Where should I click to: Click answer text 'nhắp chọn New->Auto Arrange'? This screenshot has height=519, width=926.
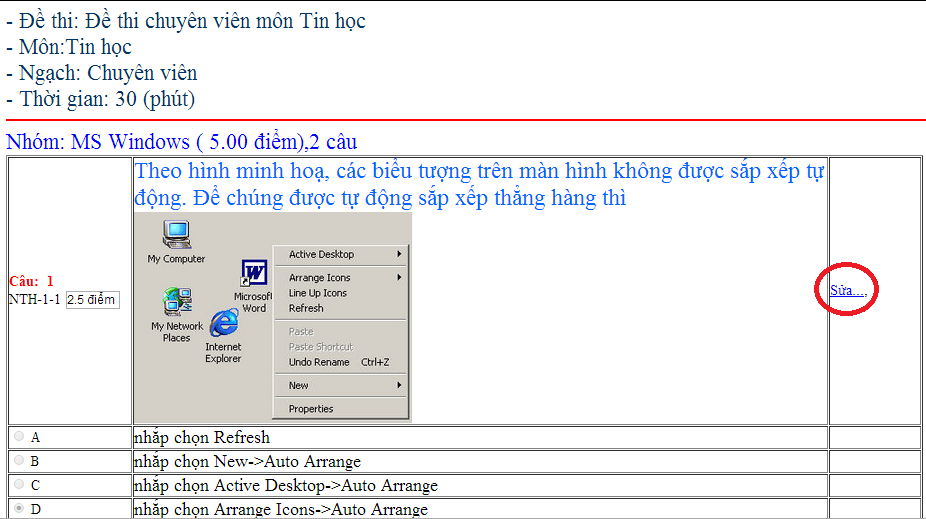(247, 461)
